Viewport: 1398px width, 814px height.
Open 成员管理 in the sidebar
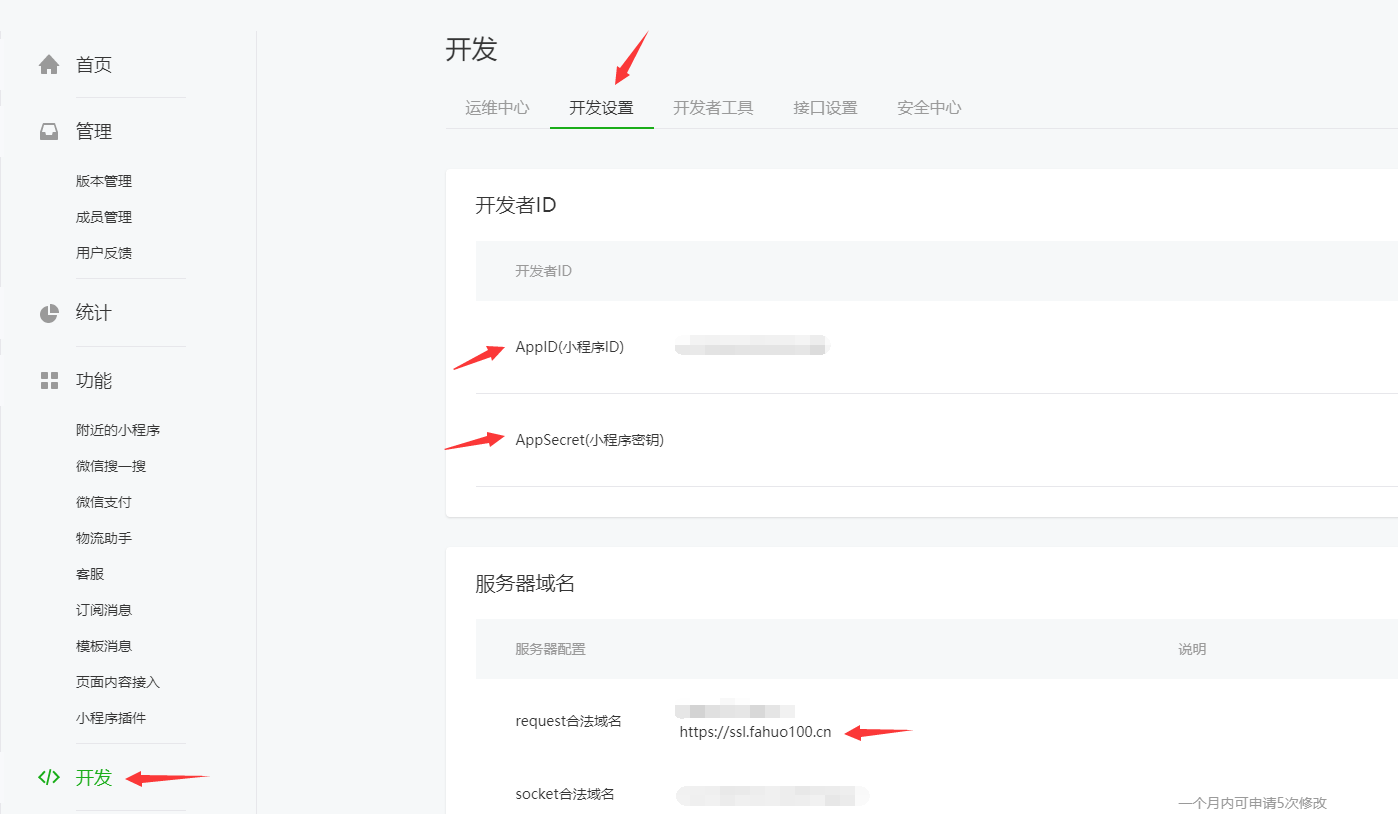coord(104,217)
